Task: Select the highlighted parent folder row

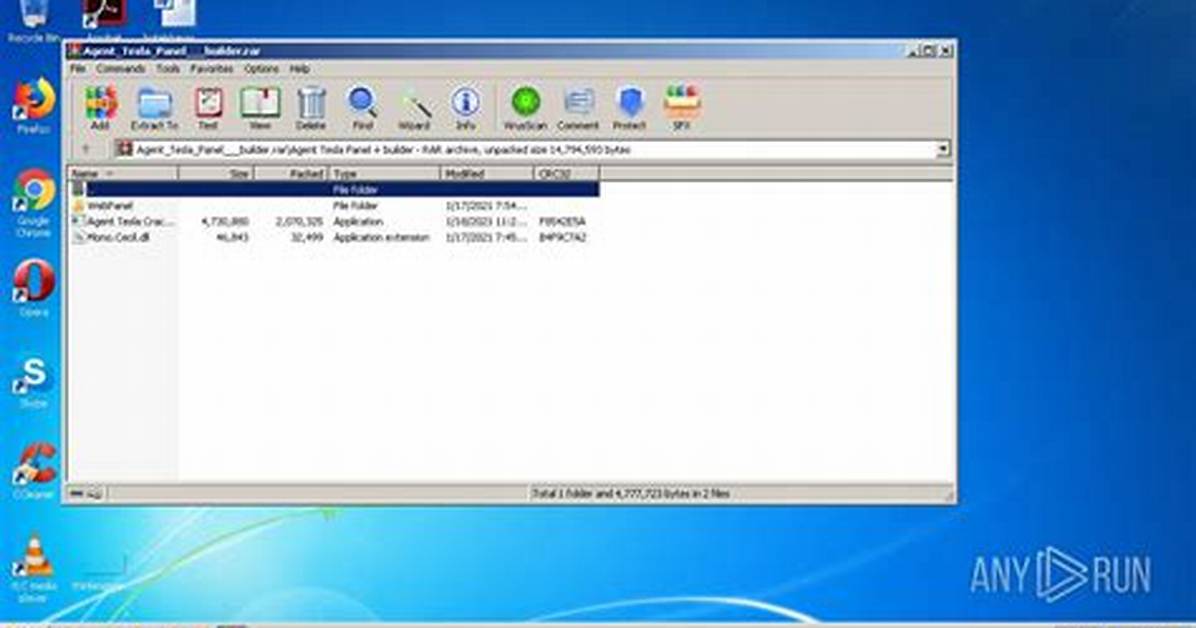Action: [334, 189]
